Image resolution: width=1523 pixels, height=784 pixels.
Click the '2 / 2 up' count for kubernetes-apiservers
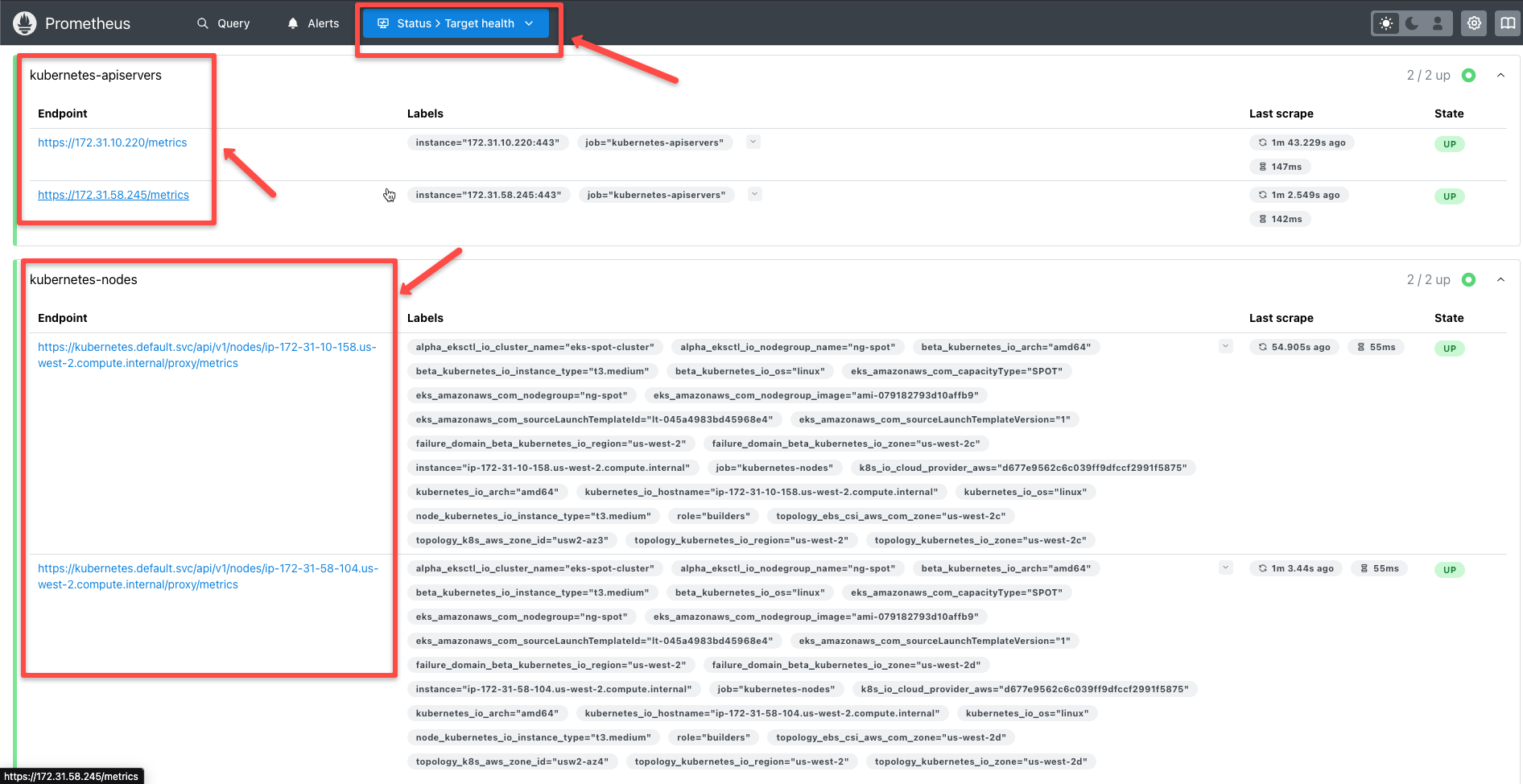tap(1429, 75)
